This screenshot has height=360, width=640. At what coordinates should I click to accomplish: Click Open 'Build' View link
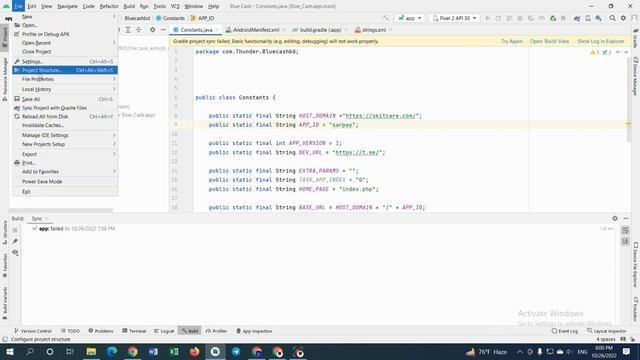point(549,41)
